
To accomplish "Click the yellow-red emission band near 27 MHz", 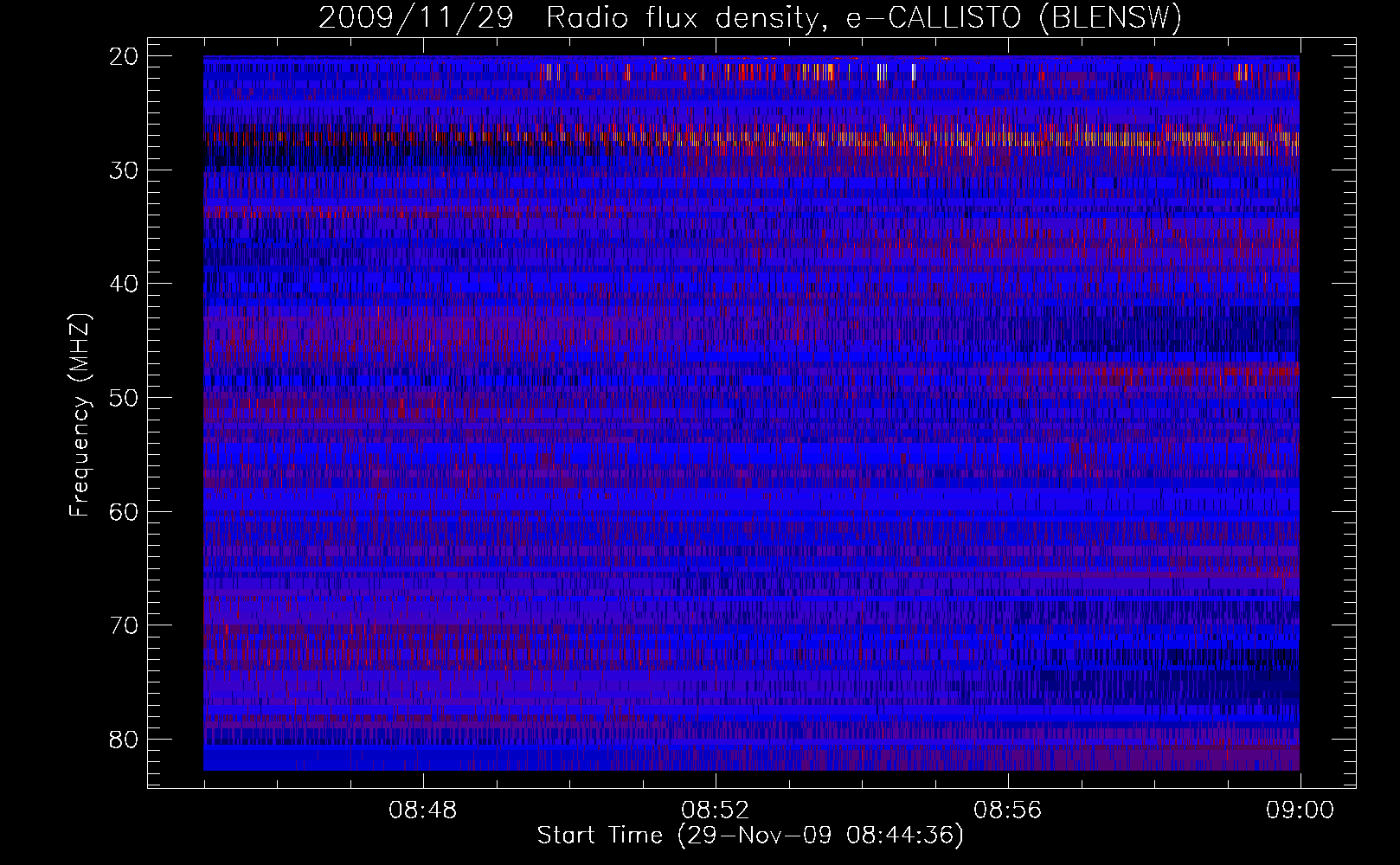I will (x=751, y=138).
